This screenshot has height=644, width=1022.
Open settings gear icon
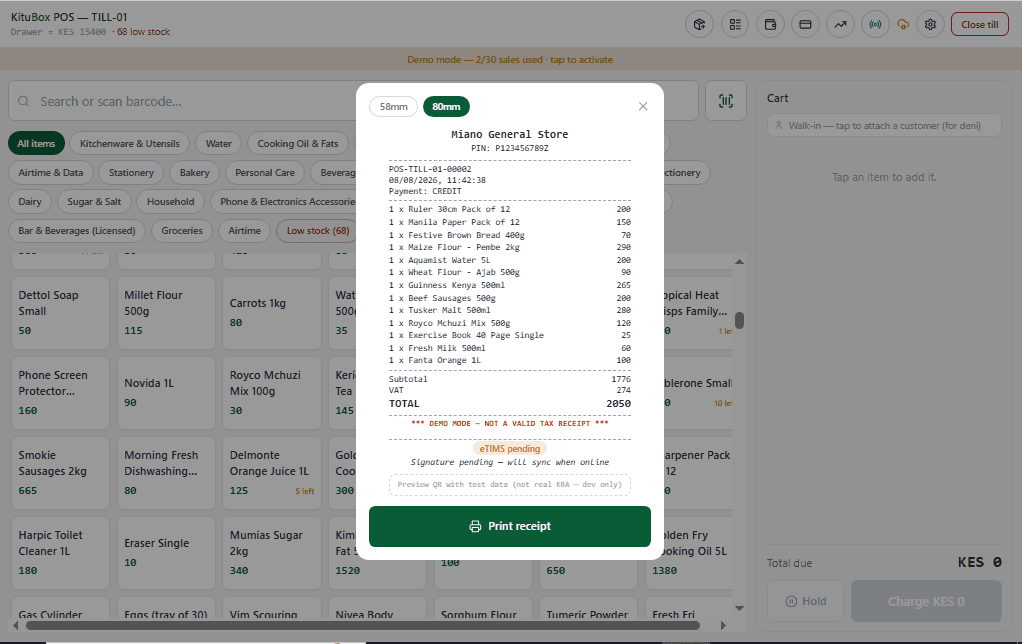930,25
